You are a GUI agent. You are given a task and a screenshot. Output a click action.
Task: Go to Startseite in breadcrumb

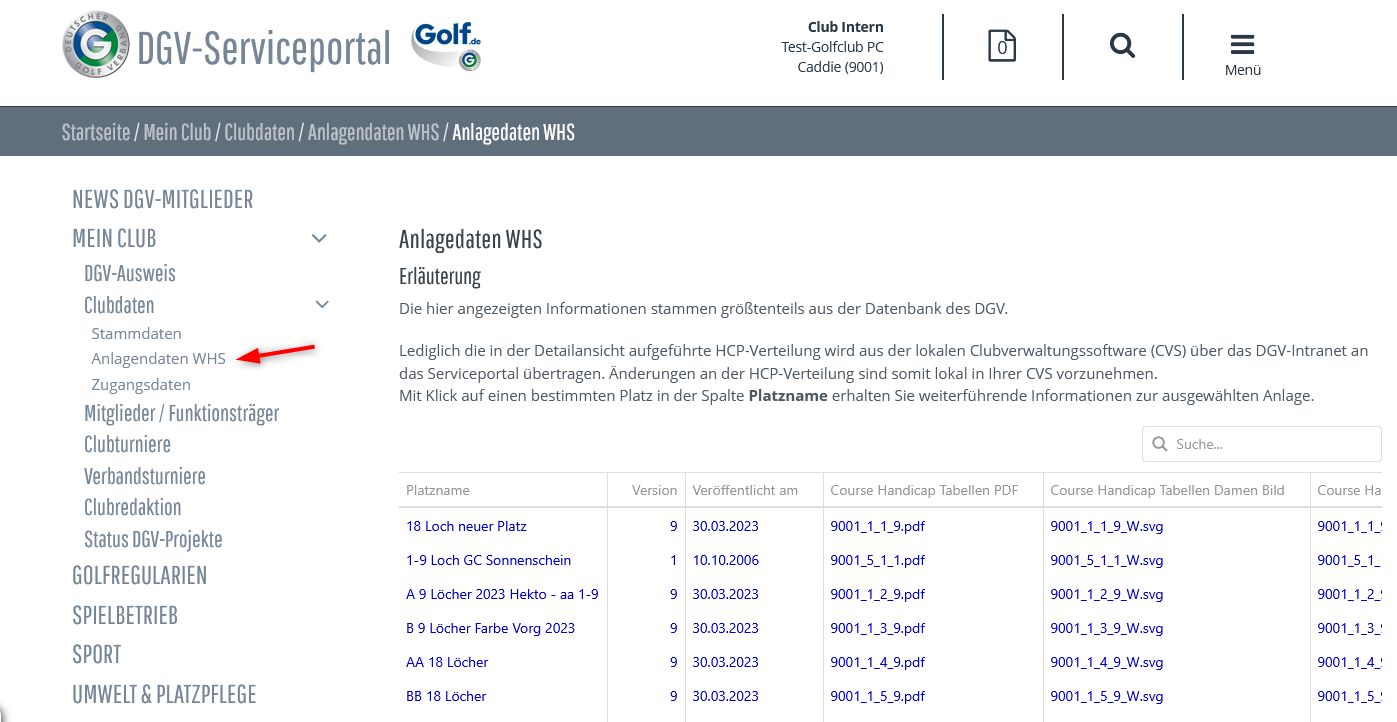[95, 132]
